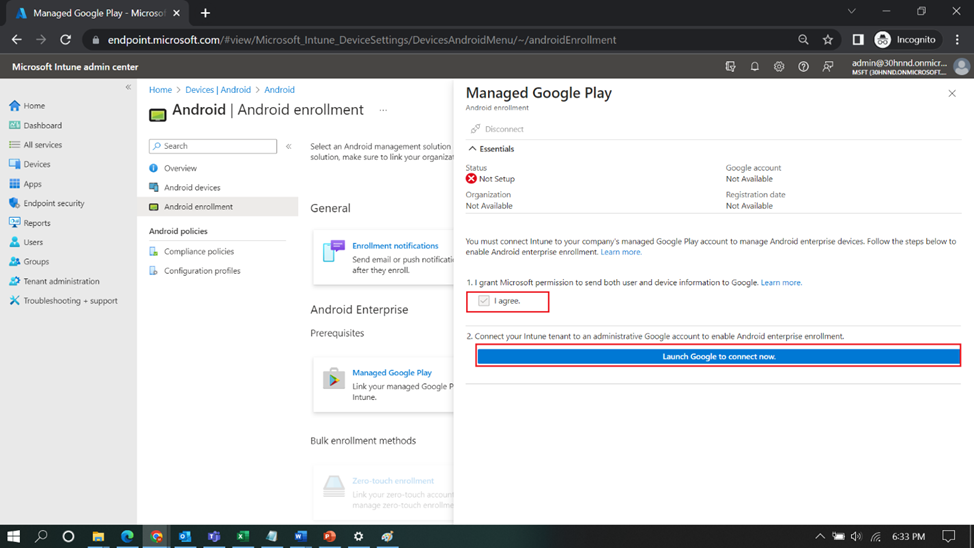Viewport: 974px width, 548px height.
Task: Open File Explorer from taskbar
Action: point(98,536)
